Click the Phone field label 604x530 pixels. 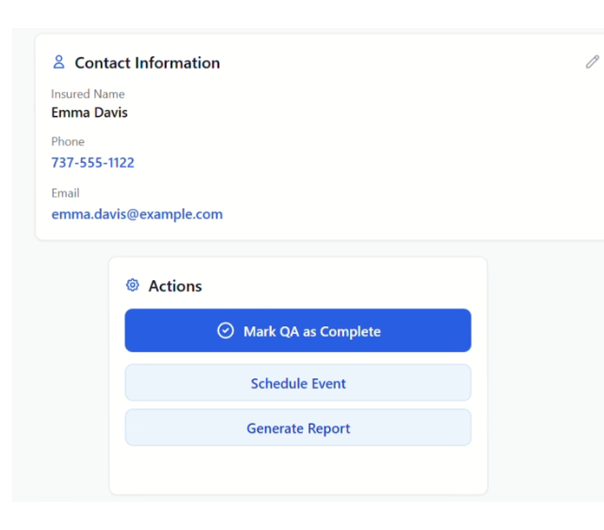68,142
